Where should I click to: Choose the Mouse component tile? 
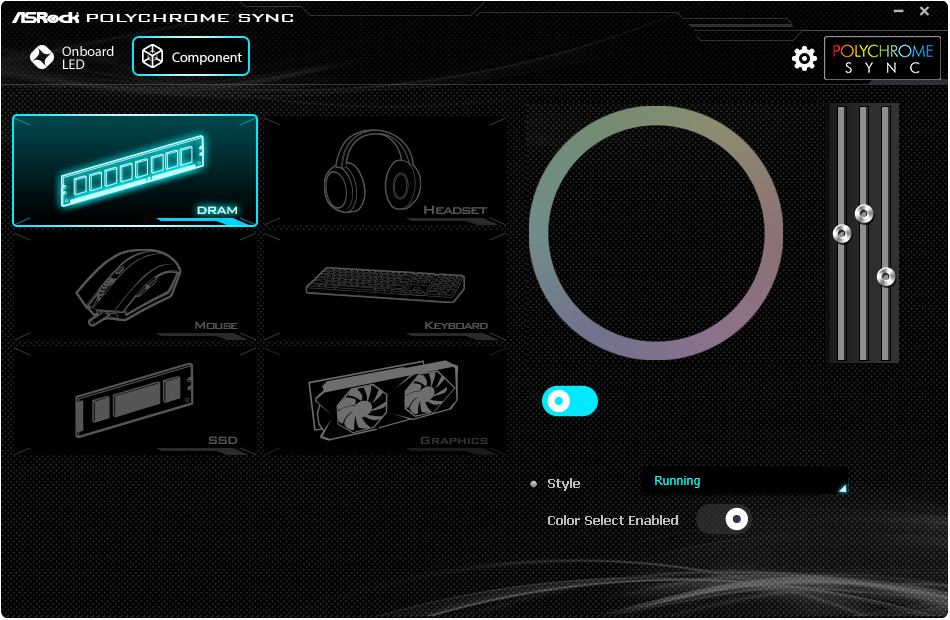tap(135, 285)
